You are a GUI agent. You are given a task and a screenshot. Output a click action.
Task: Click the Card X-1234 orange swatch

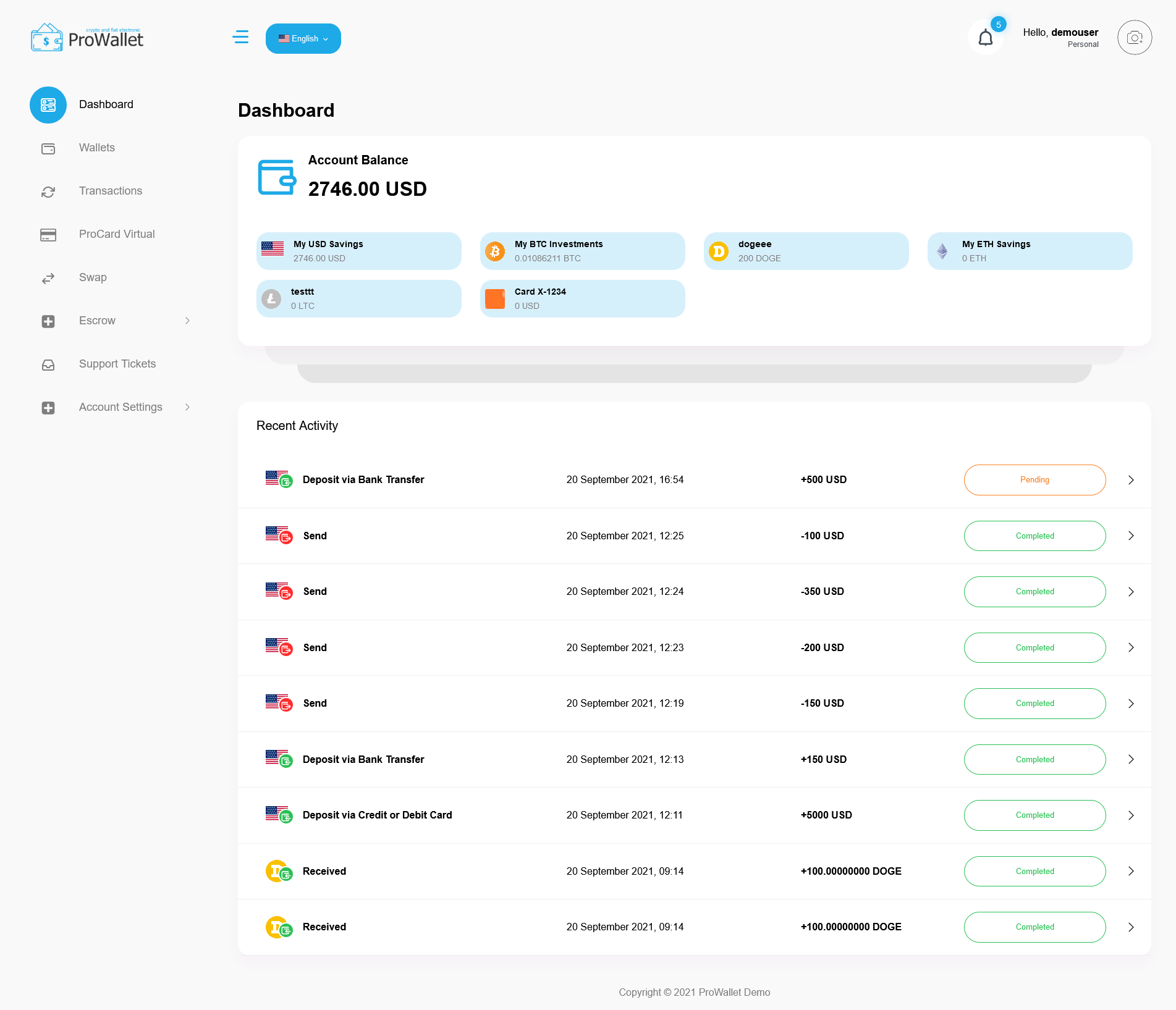(x=495, y=298)
